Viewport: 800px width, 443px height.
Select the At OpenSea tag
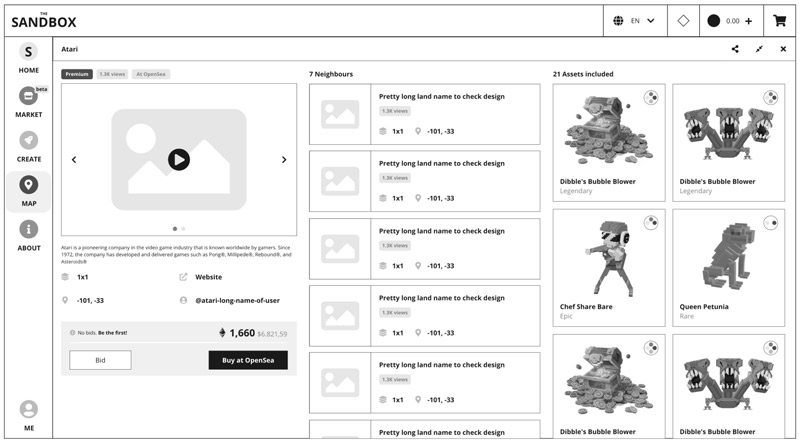(152, 74)
